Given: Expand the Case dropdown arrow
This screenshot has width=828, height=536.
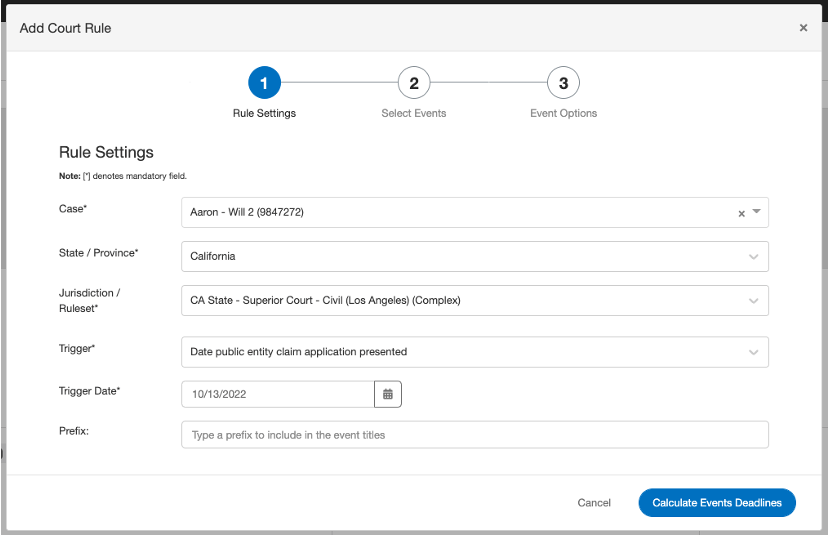Looking at the screenshot, I should (756, 211).
